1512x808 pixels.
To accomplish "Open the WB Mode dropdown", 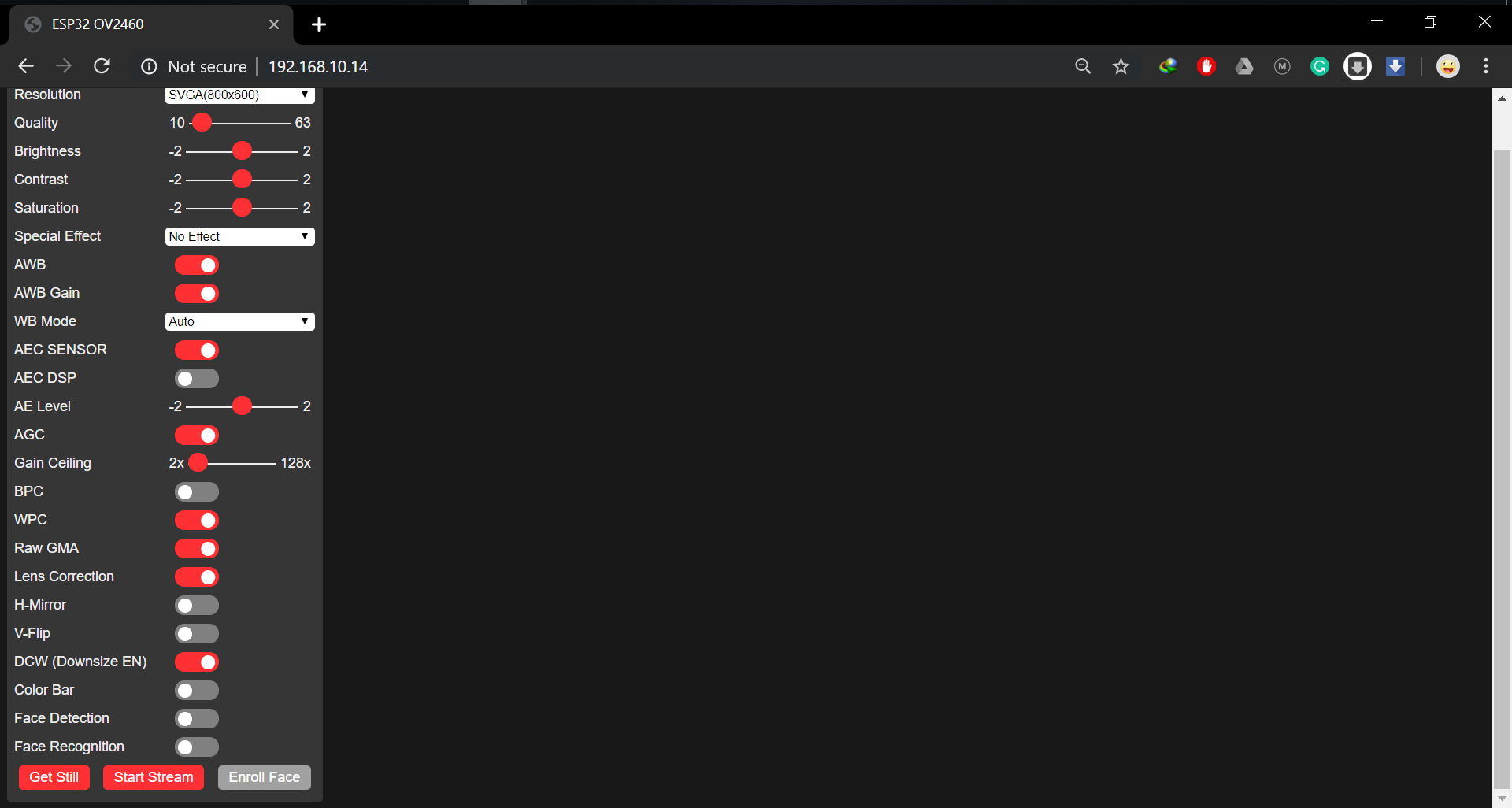I will (x=239, y=321).
